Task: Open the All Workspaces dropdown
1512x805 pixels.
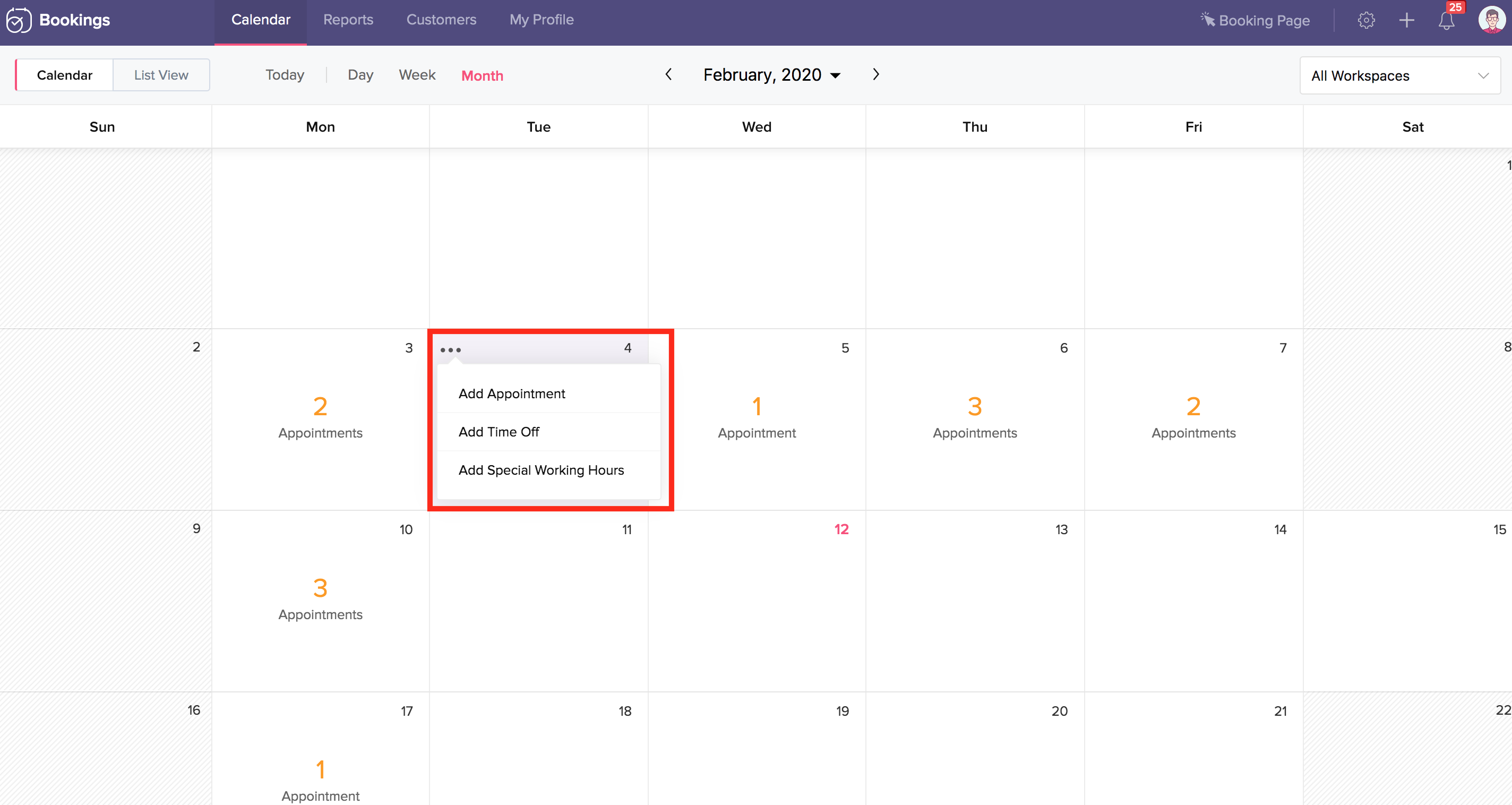Action: click(1400, 76)
